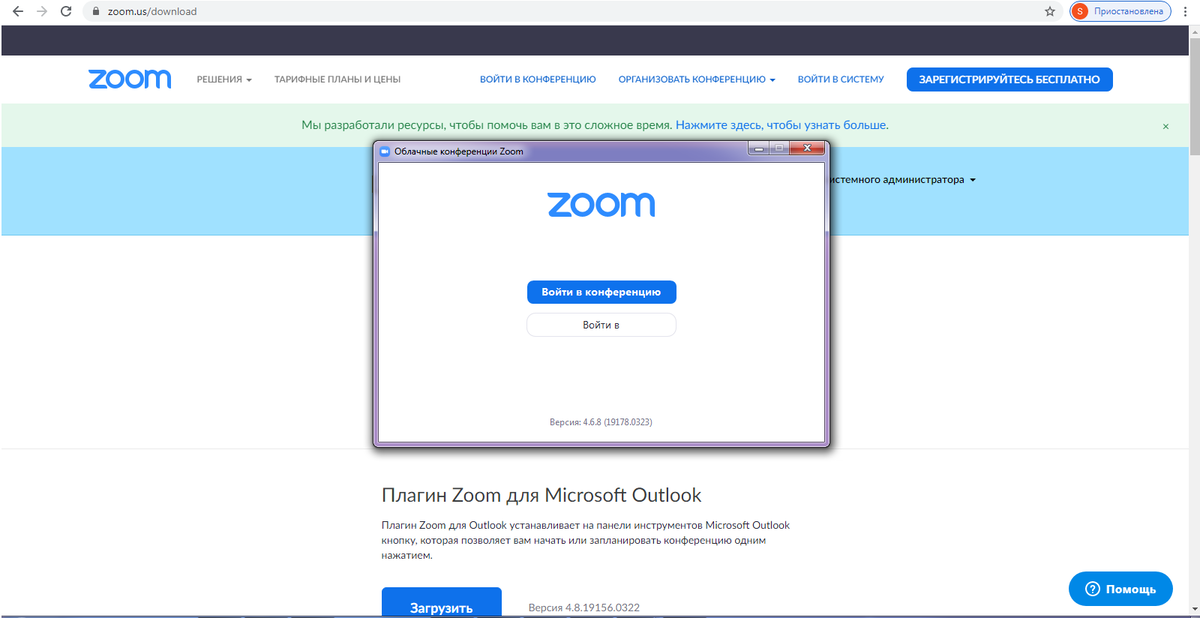Minimize the Облачные конференции Zoom dialog

coord(759,149)
